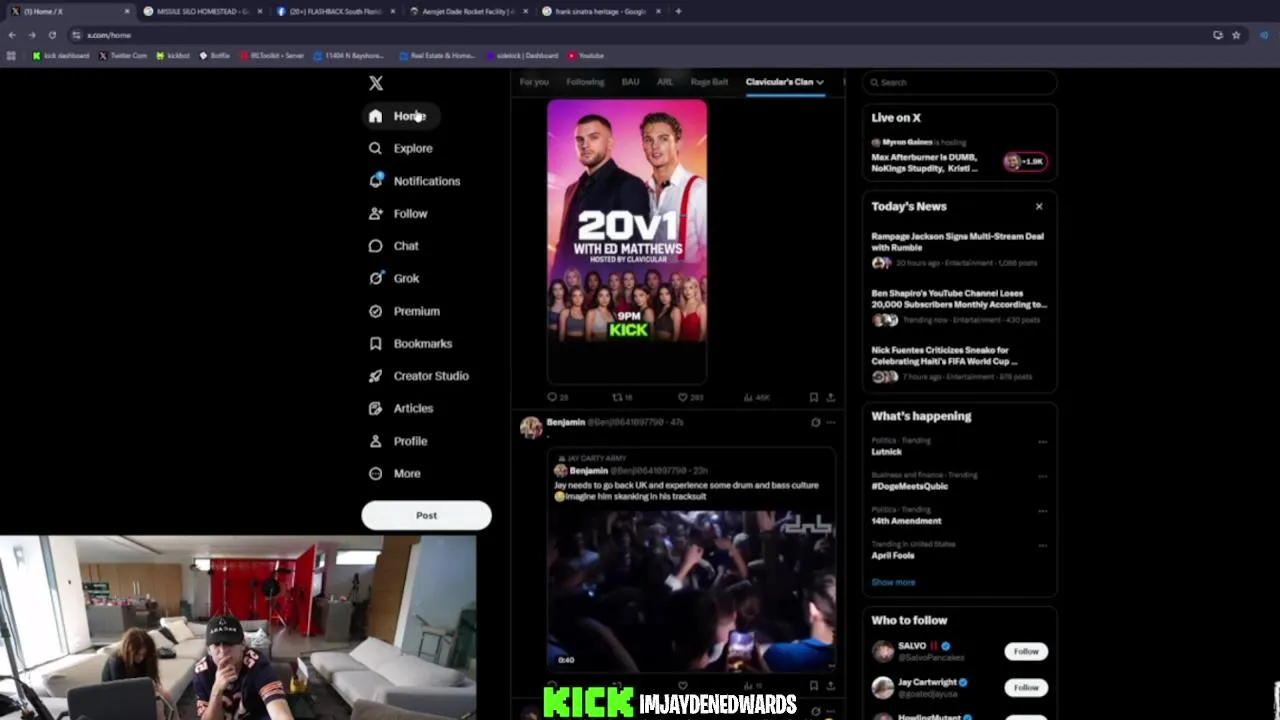Join the Max Afterburner live space
Image resolution: width=1280 pixels, height=720 pixels.
[x=926, y=162]
